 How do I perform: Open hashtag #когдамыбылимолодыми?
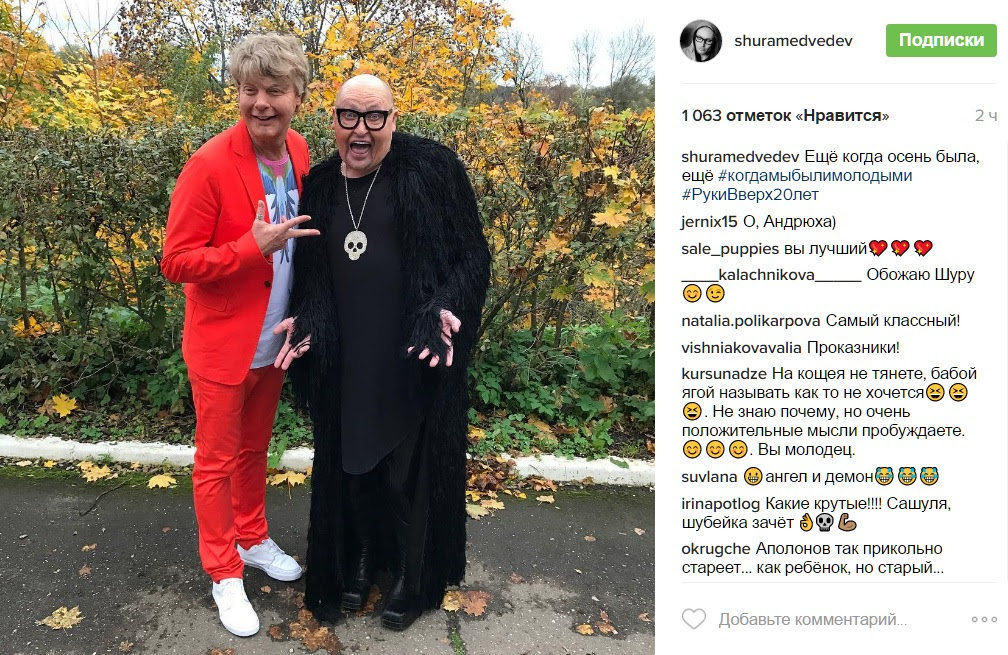[814, 175]
